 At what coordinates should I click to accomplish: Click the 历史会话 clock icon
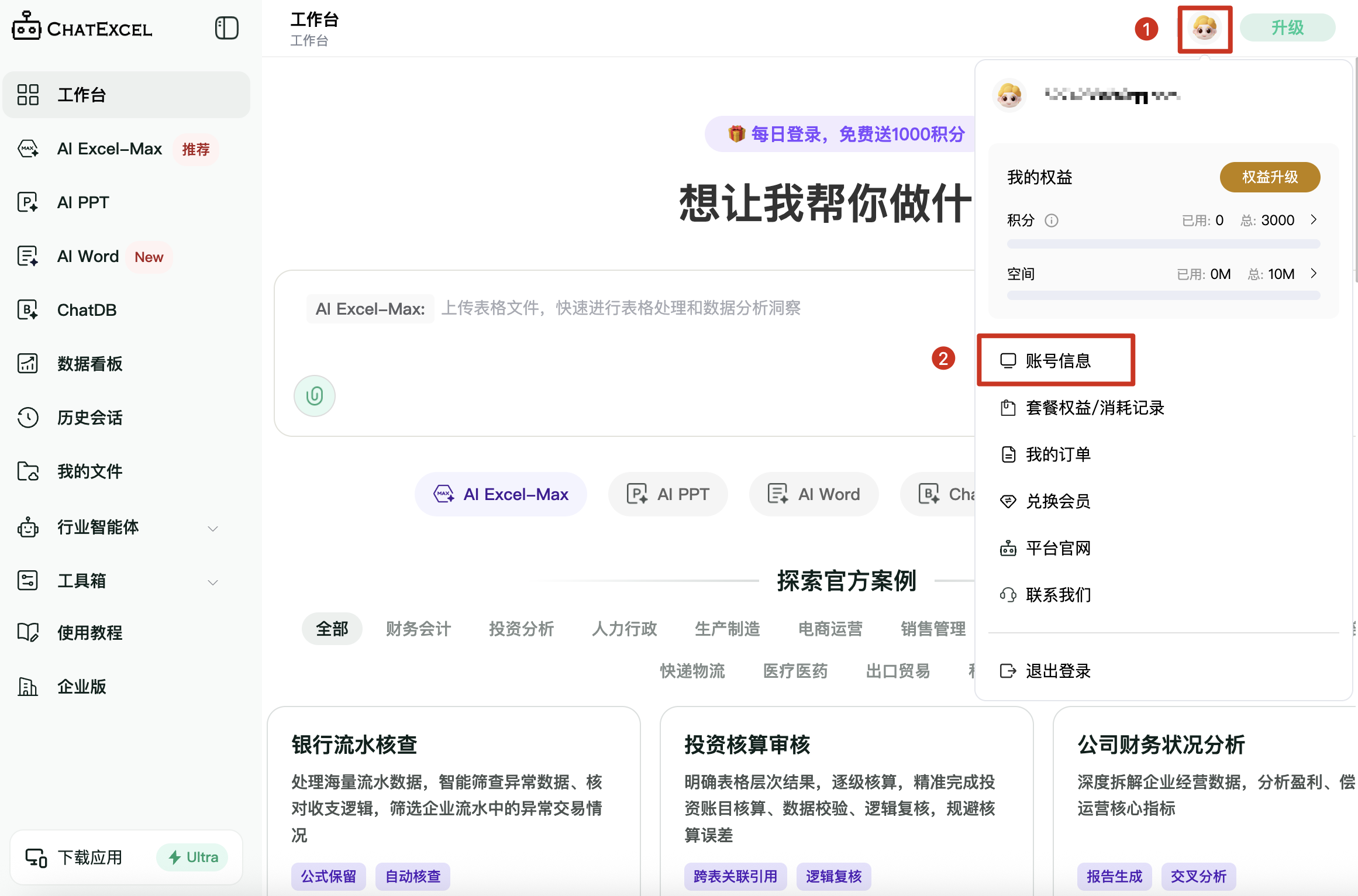pos(27,418)
